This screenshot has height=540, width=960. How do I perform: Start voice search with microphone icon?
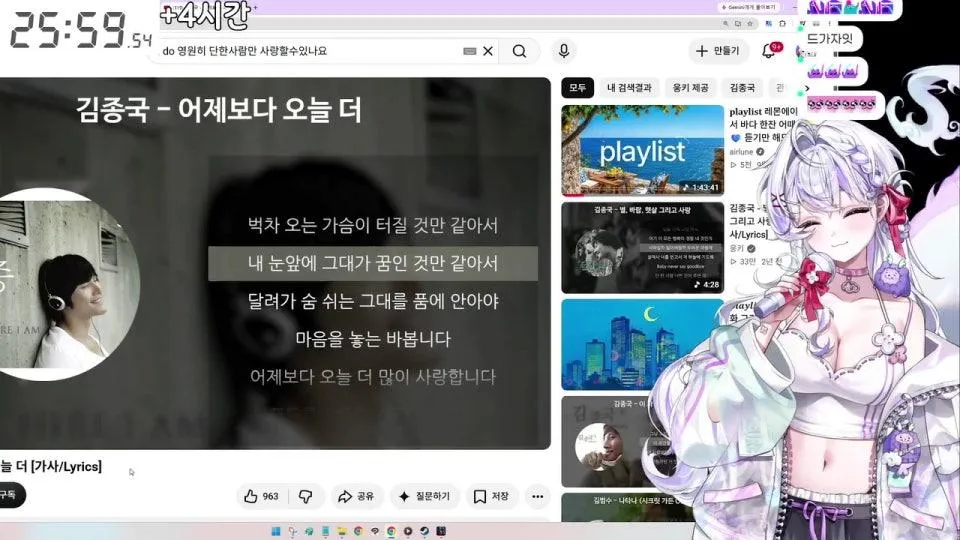[x=564, y=51]
